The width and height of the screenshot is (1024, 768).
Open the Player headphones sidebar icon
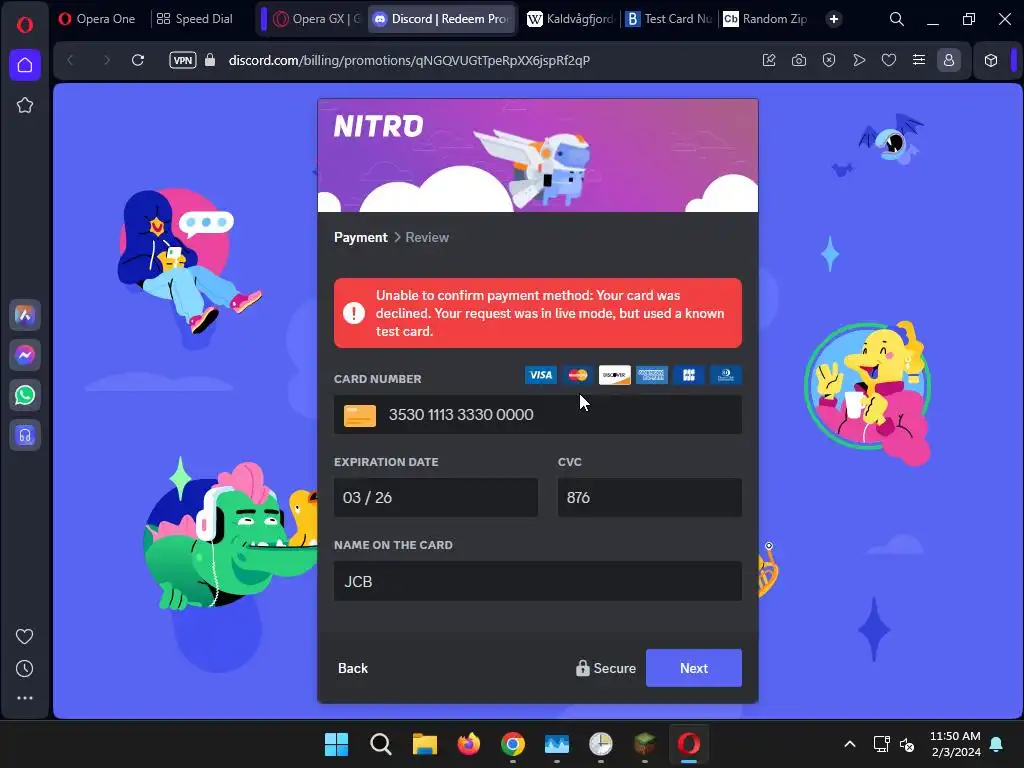click(x=25, y=435)
